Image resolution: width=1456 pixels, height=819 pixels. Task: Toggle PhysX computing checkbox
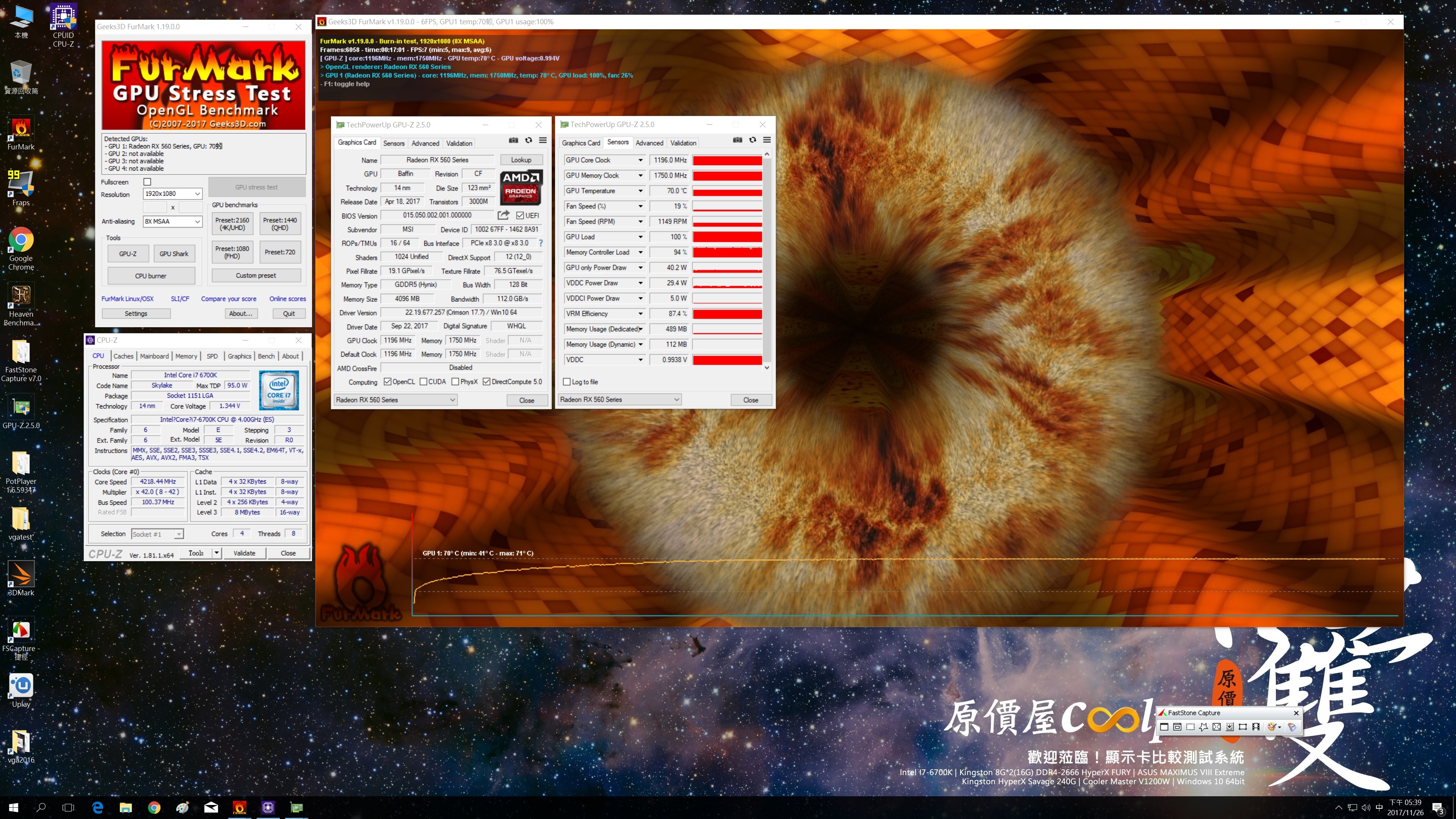point(455,381)
